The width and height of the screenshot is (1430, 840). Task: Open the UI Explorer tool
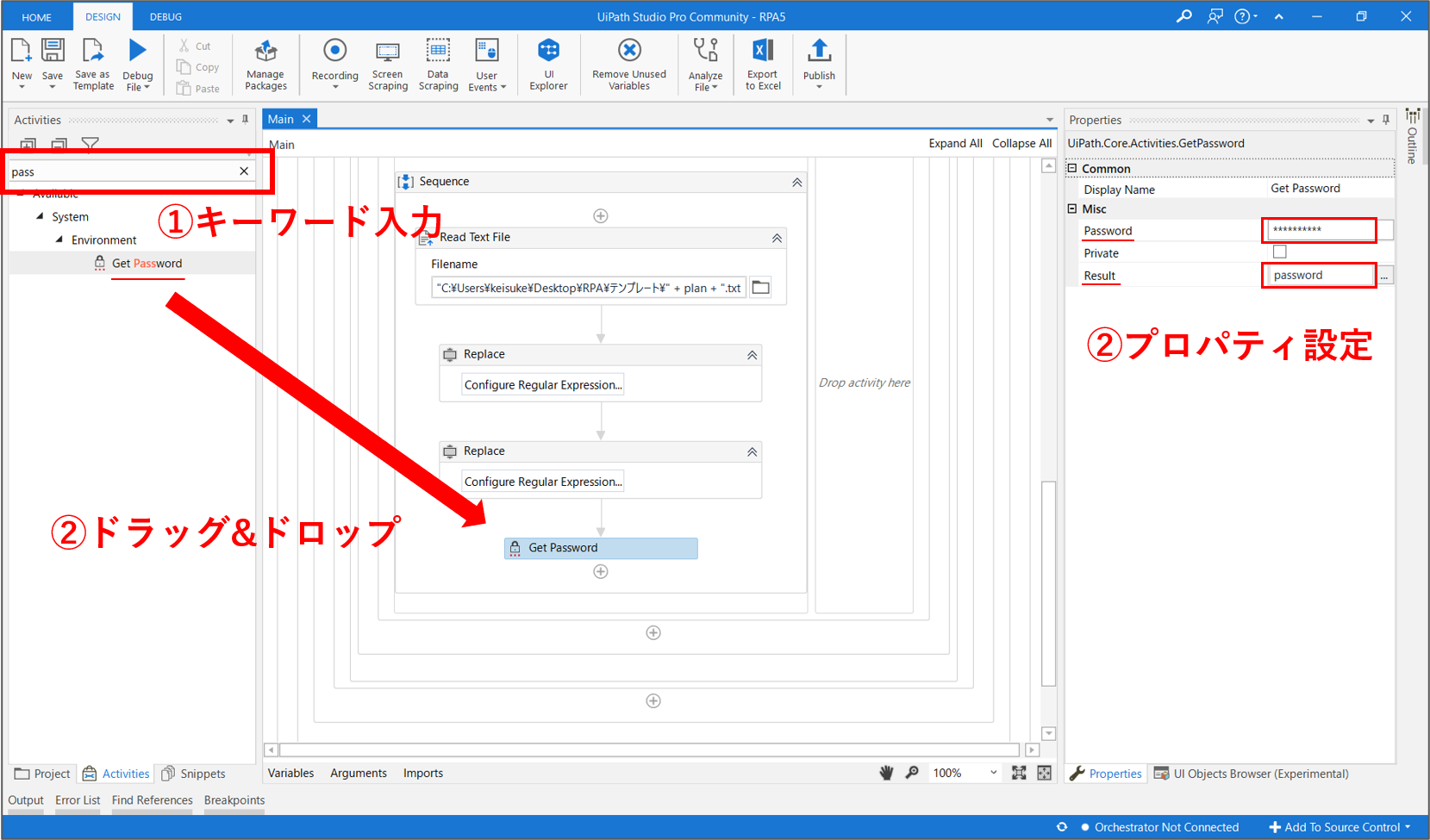pos(548,63)
